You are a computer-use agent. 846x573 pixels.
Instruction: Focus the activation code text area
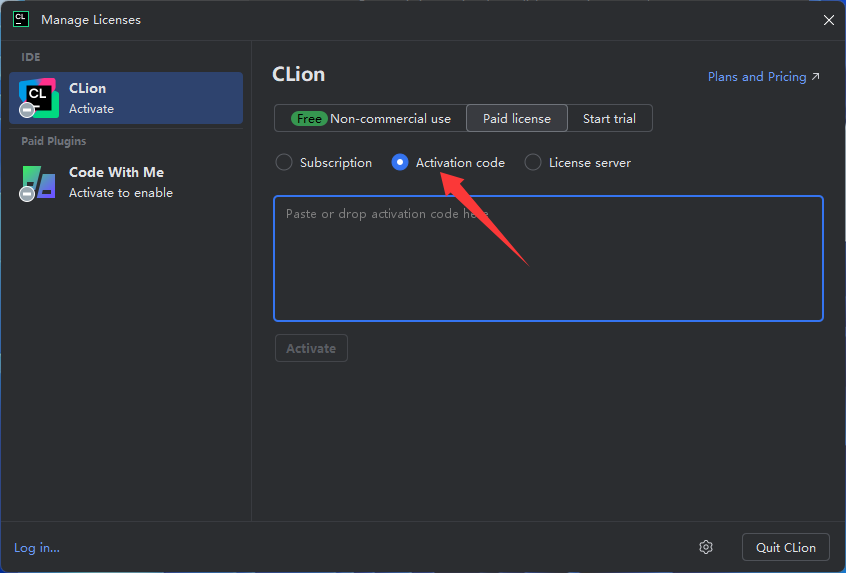coord(548,258)
